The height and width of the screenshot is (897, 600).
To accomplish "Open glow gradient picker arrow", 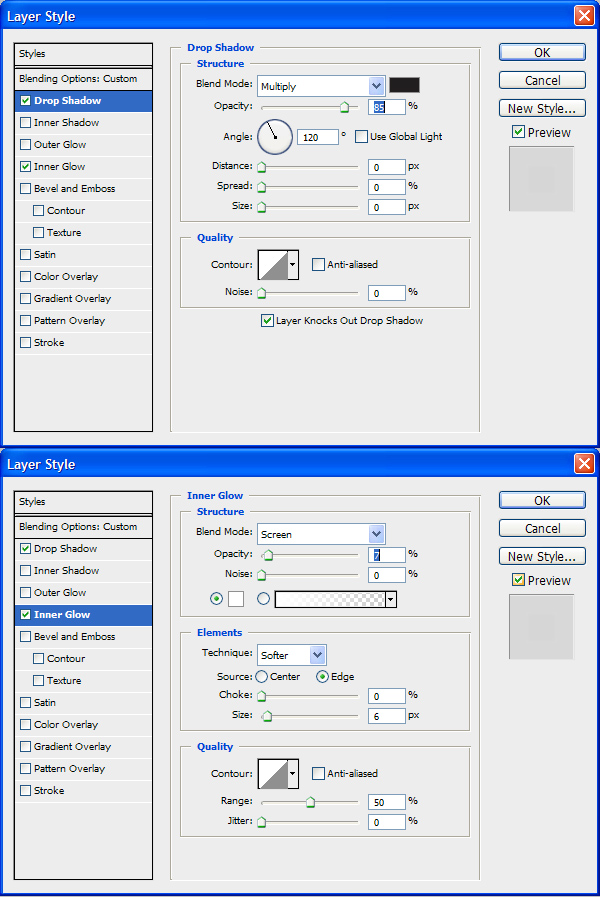I will pyautogui.click(x=391, y=599).
